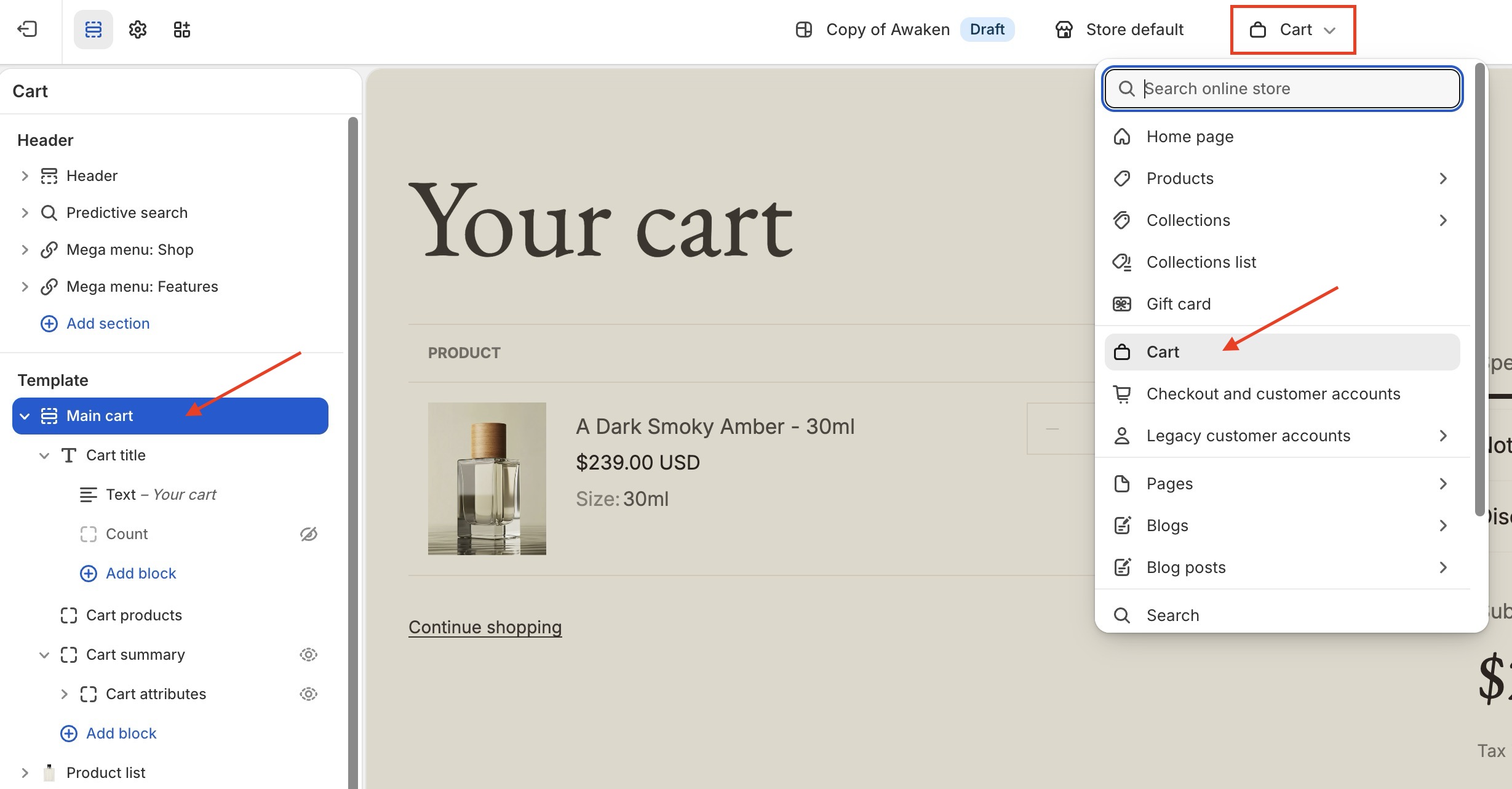1512x789 pixels.
Task: Open theme settings gear icon
Action: tap(138, 29)
